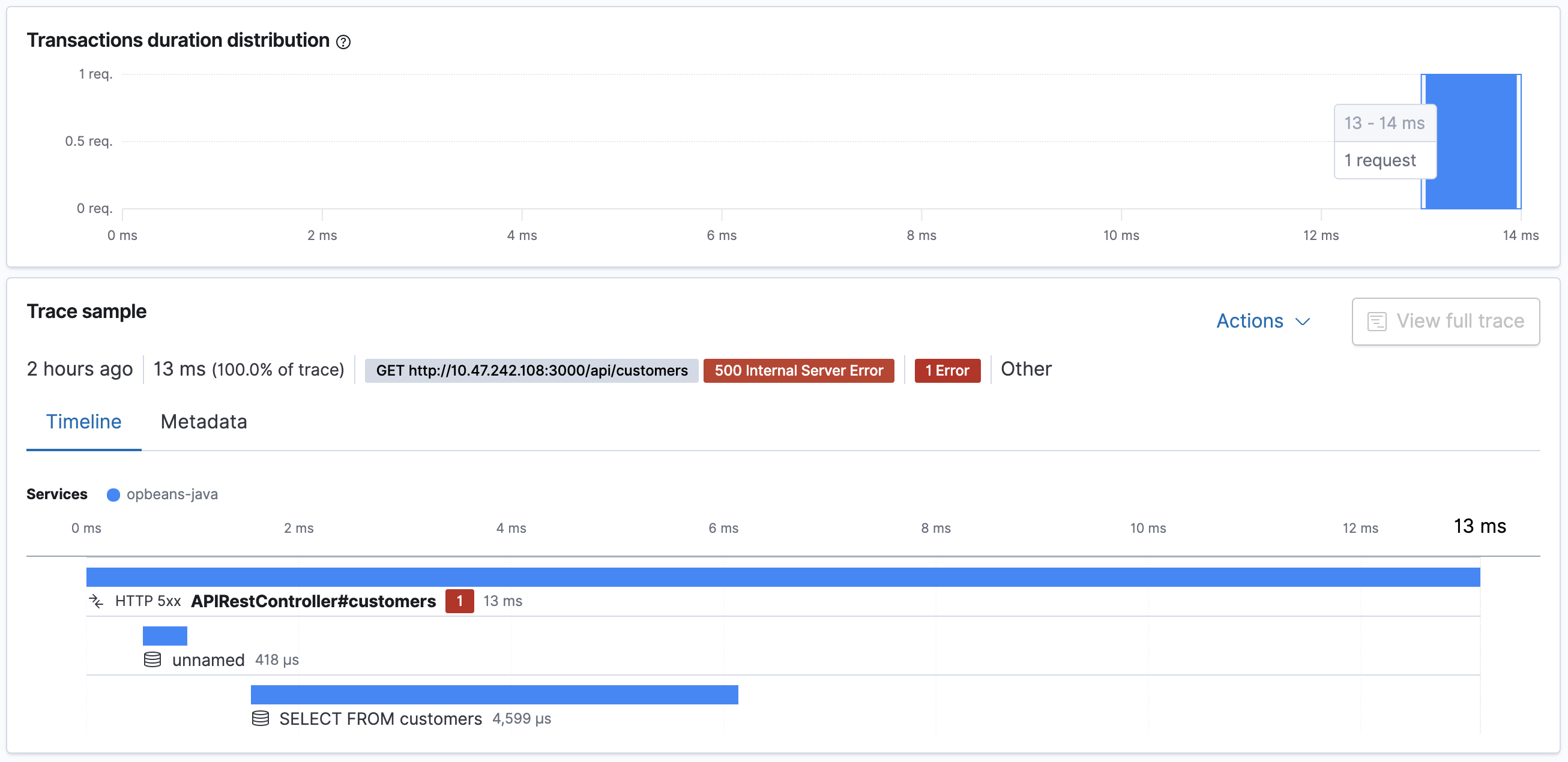Click the transaction icon next to HTTP 5xx
This screenshot has height=762, width=1568.
coord(97,601)
